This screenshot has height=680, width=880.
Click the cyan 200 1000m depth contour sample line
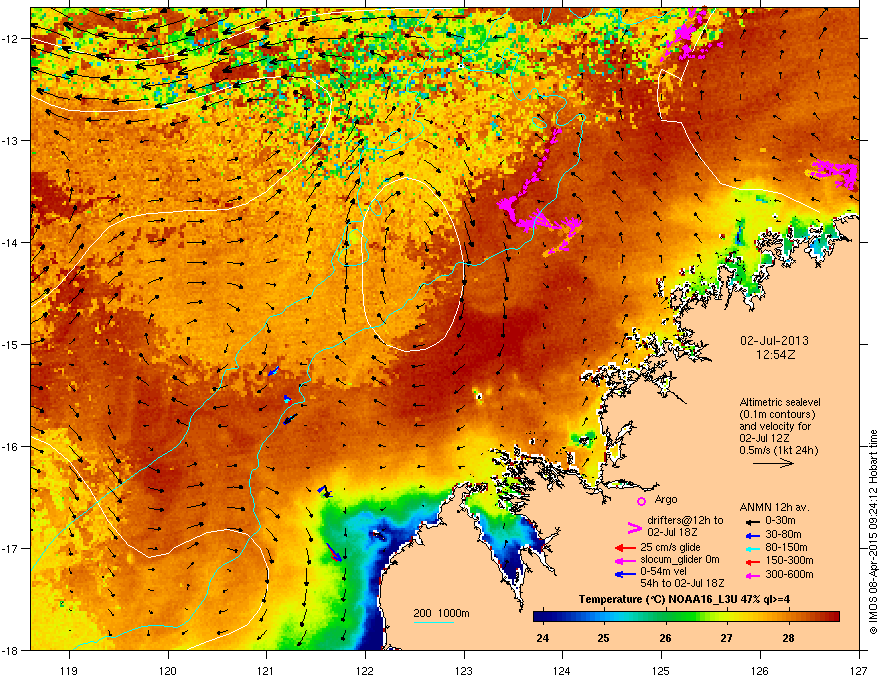(434, 622)
